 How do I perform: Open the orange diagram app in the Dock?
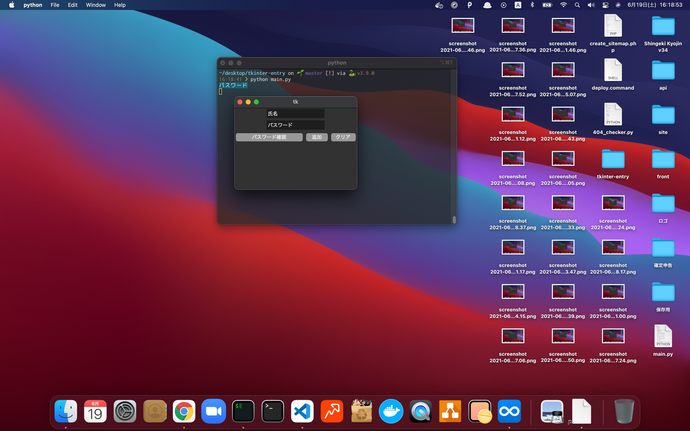pos(450,411)
